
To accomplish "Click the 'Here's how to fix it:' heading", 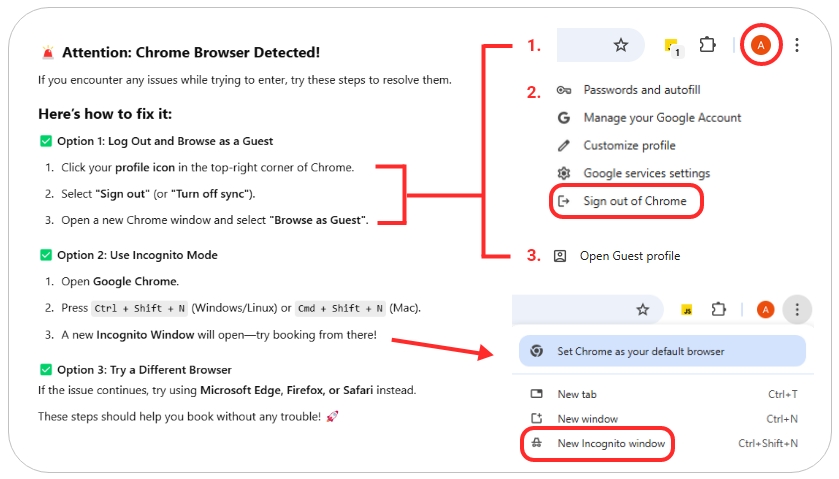I will click(x=105, y=114).
